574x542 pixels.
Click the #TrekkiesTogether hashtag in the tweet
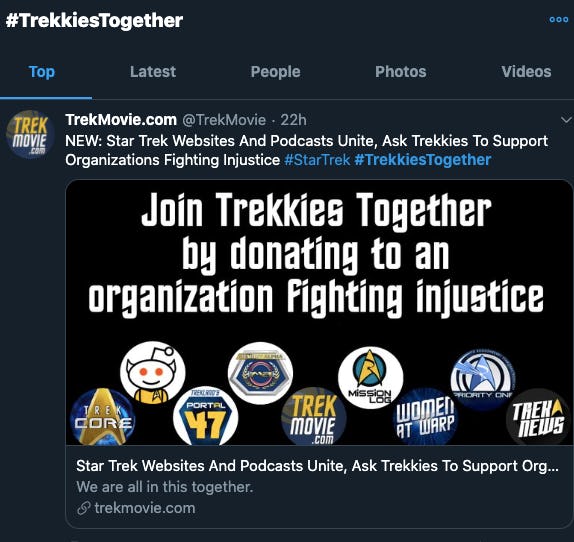[x=423, y=160]
